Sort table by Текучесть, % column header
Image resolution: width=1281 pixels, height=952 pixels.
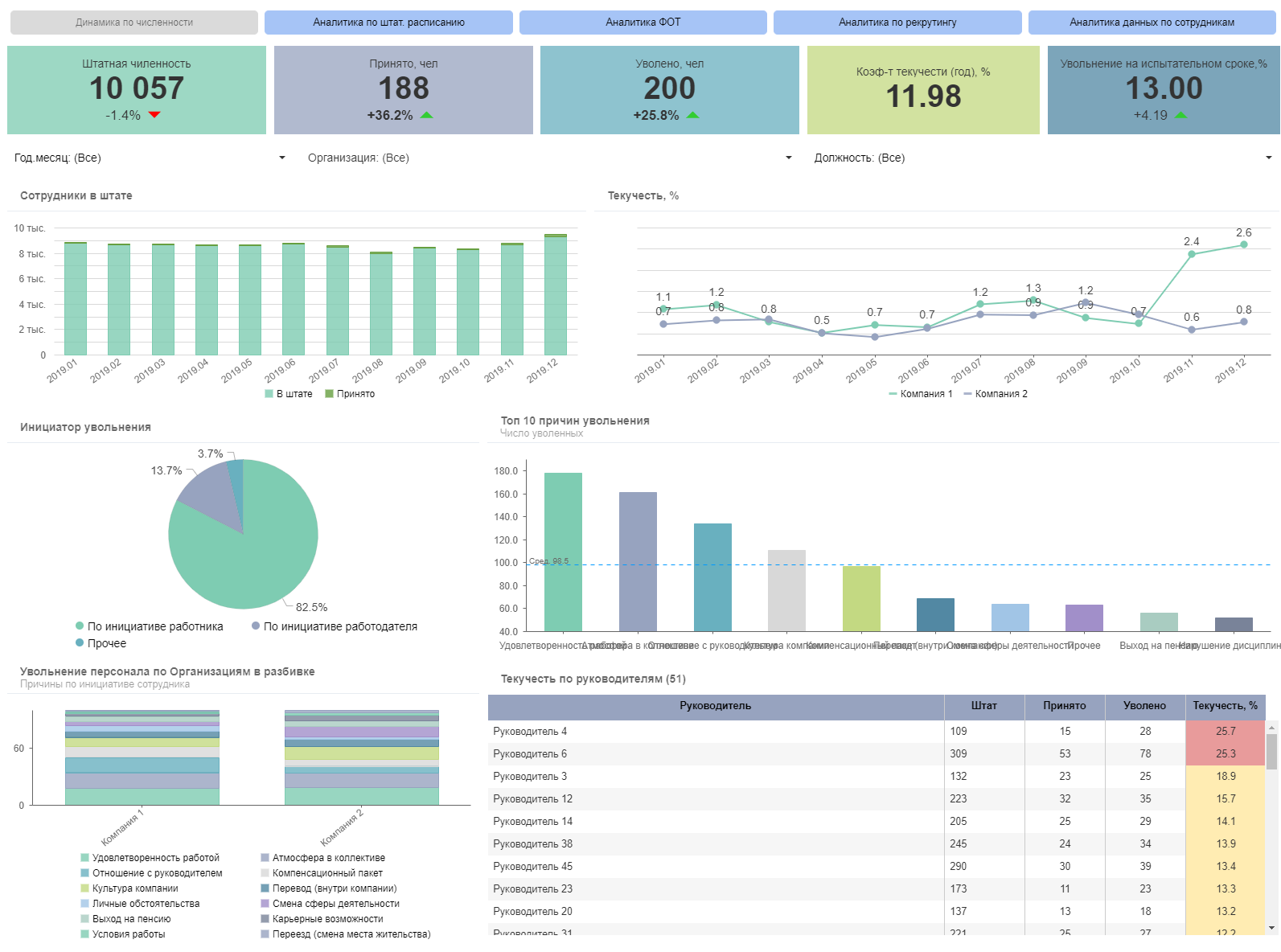pyautogui.click(x=1225, y=706)
